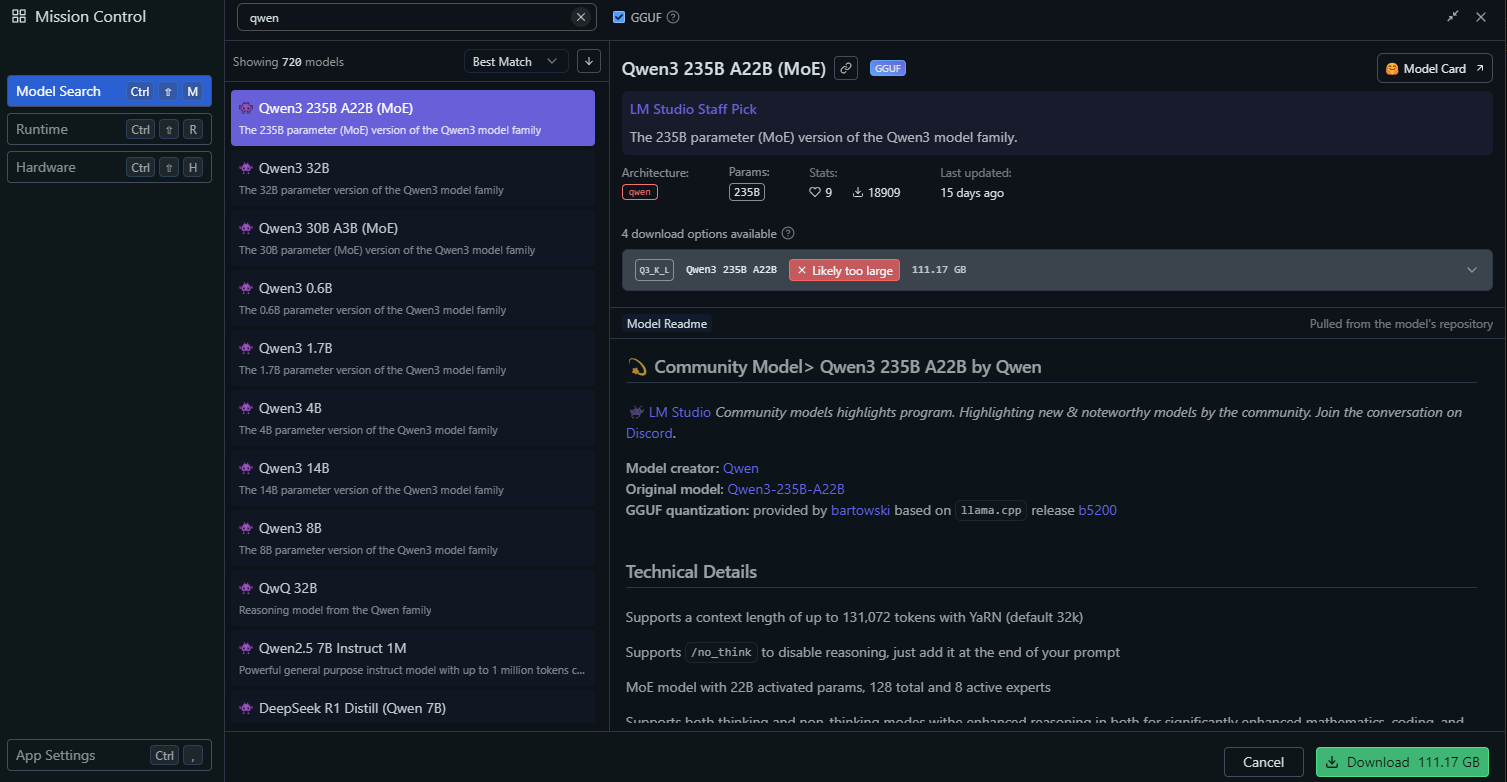1507x782 pixels.
Task: Click the DeepSeek R1 Distill model icon
Action: (246, 708)
